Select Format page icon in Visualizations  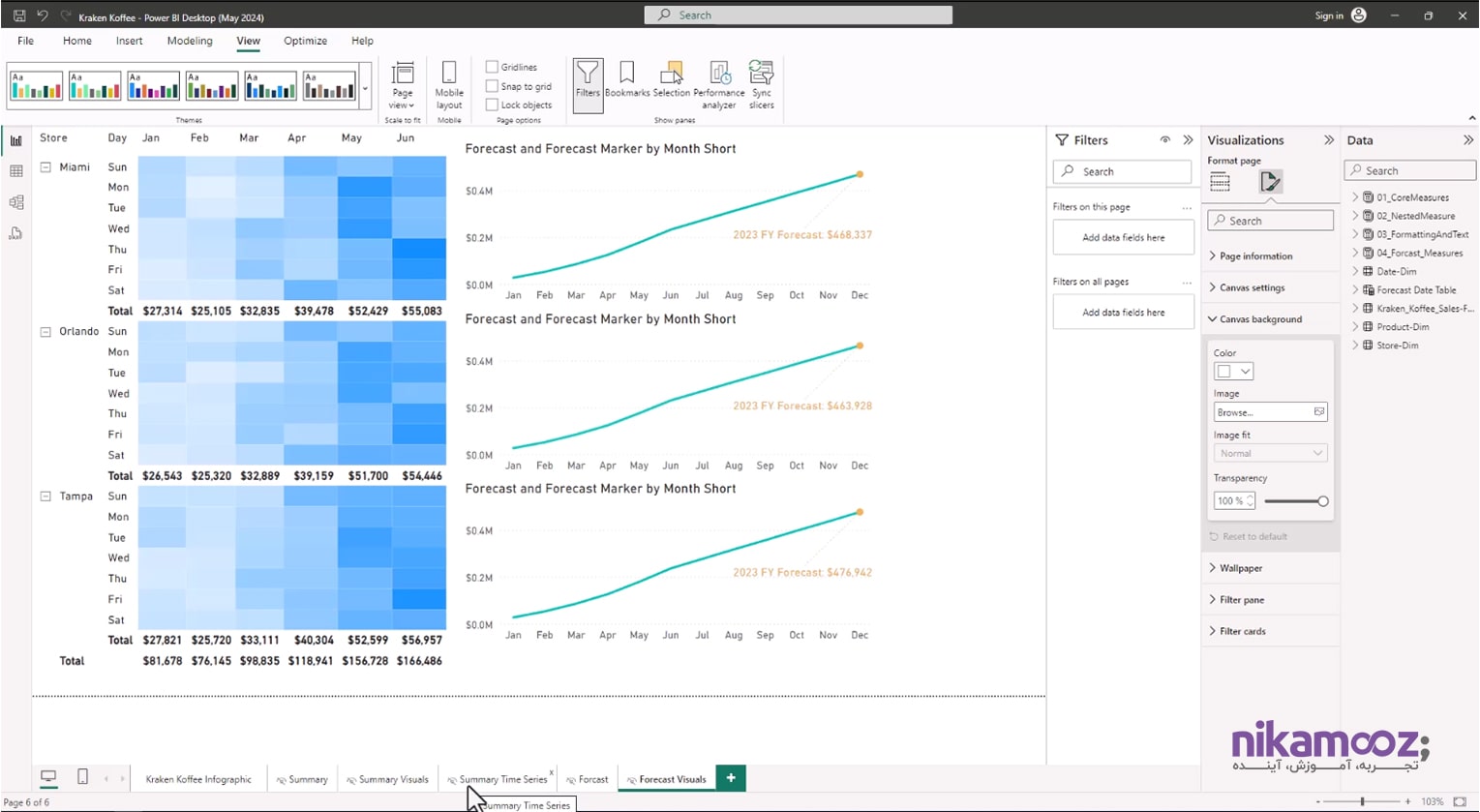(1270, 181)
